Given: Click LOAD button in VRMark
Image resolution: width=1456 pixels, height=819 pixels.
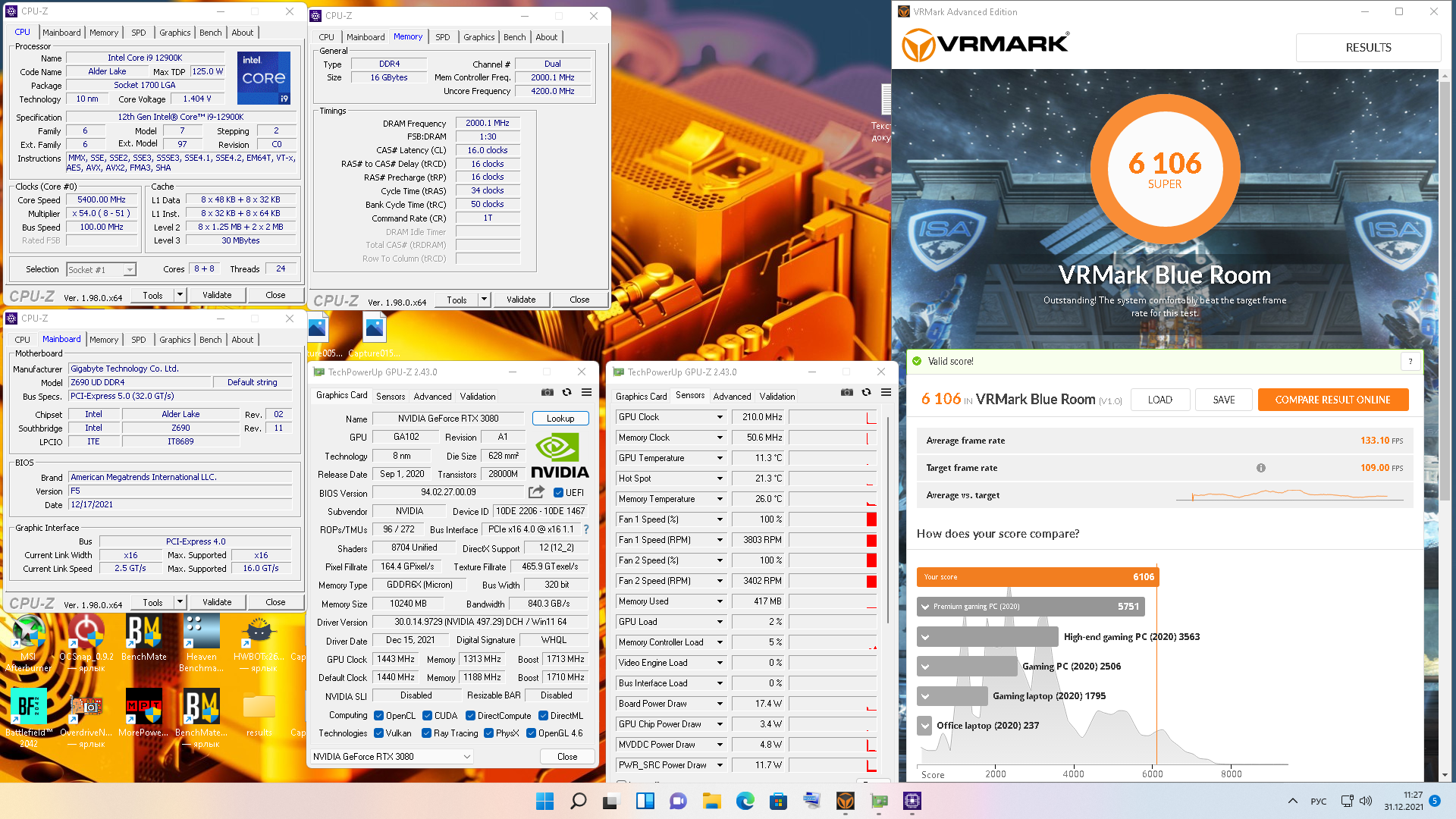Looking at the screenshot, I should coord(1159,400).
